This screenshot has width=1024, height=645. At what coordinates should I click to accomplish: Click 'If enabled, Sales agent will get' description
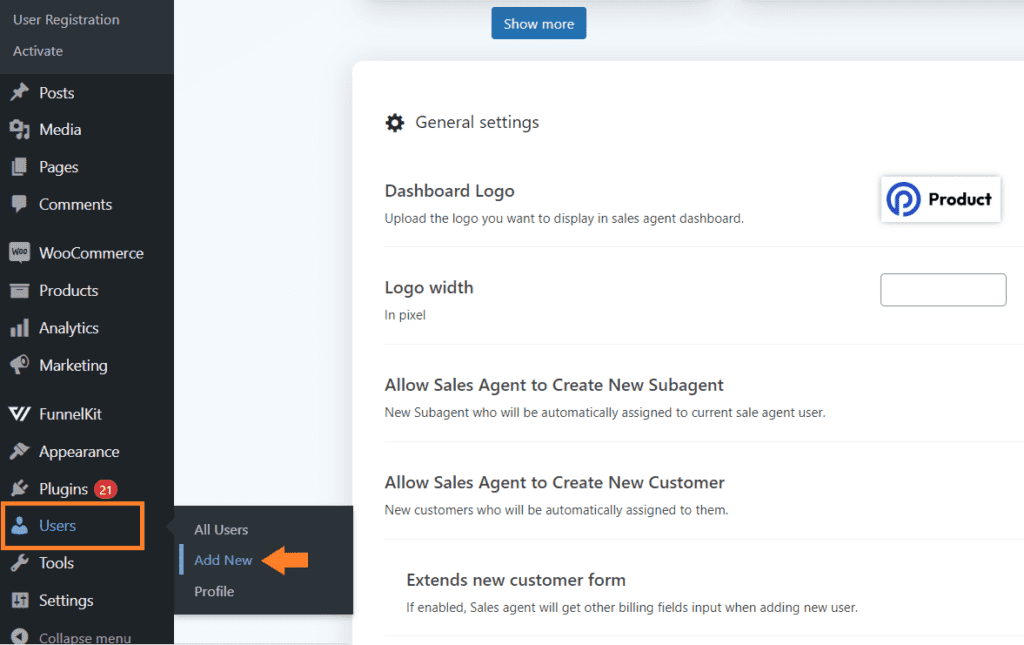coord(632,608)
